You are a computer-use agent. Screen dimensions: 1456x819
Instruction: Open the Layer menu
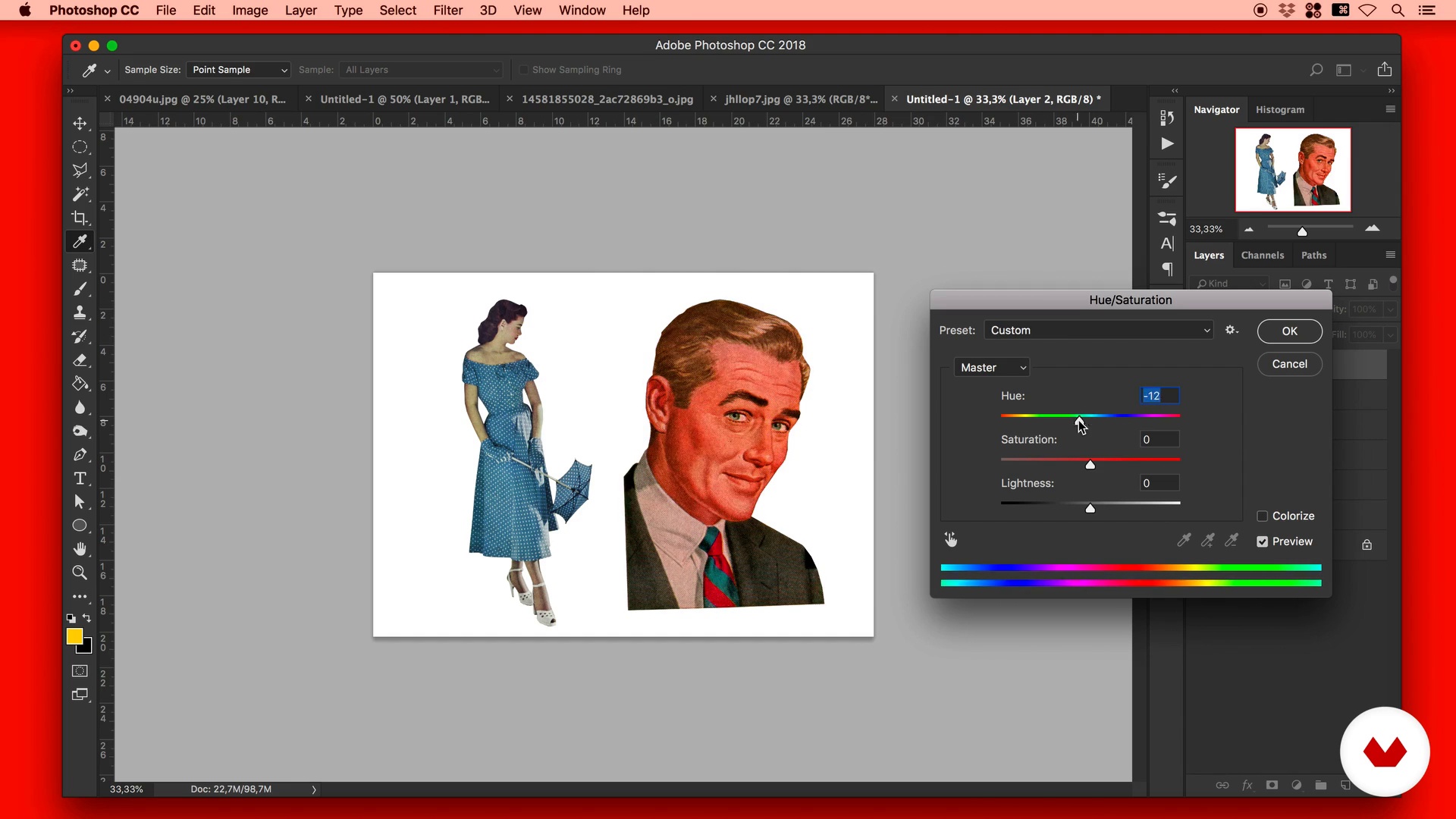pos(301,11)
